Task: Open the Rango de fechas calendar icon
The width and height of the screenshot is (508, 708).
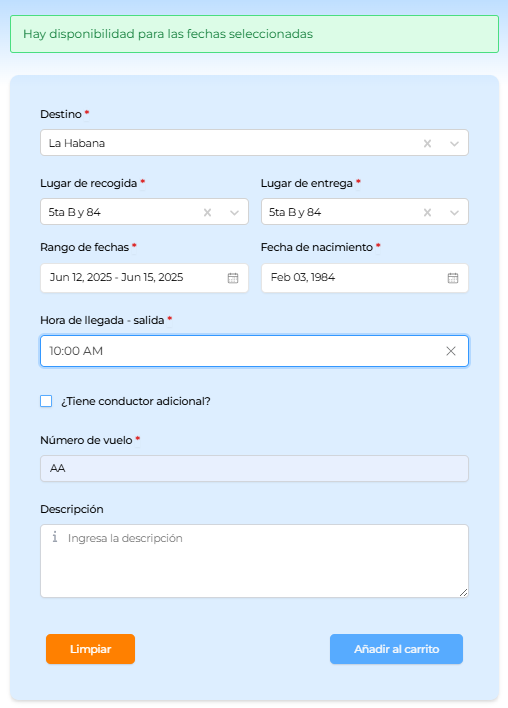Action: click(x=233, y=278)
